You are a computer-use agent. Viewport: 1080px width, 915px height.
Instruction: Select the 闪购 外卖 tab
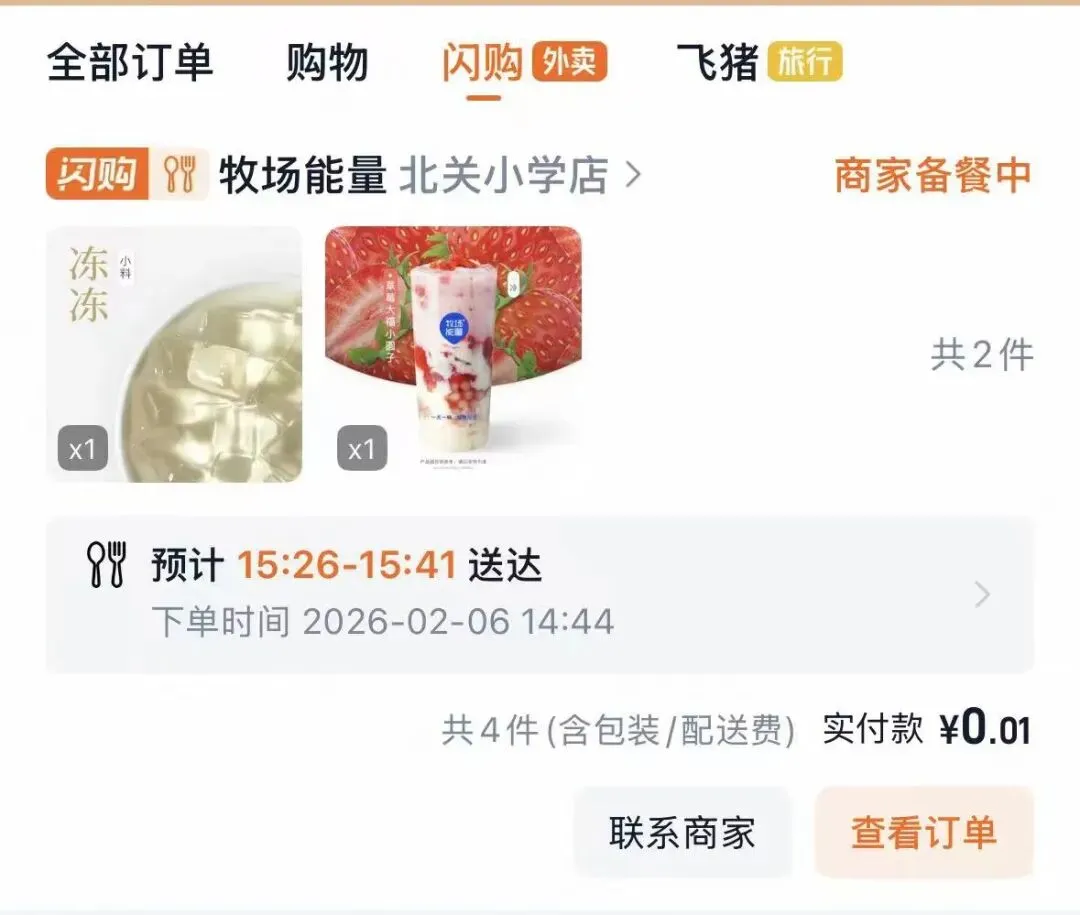523,62
